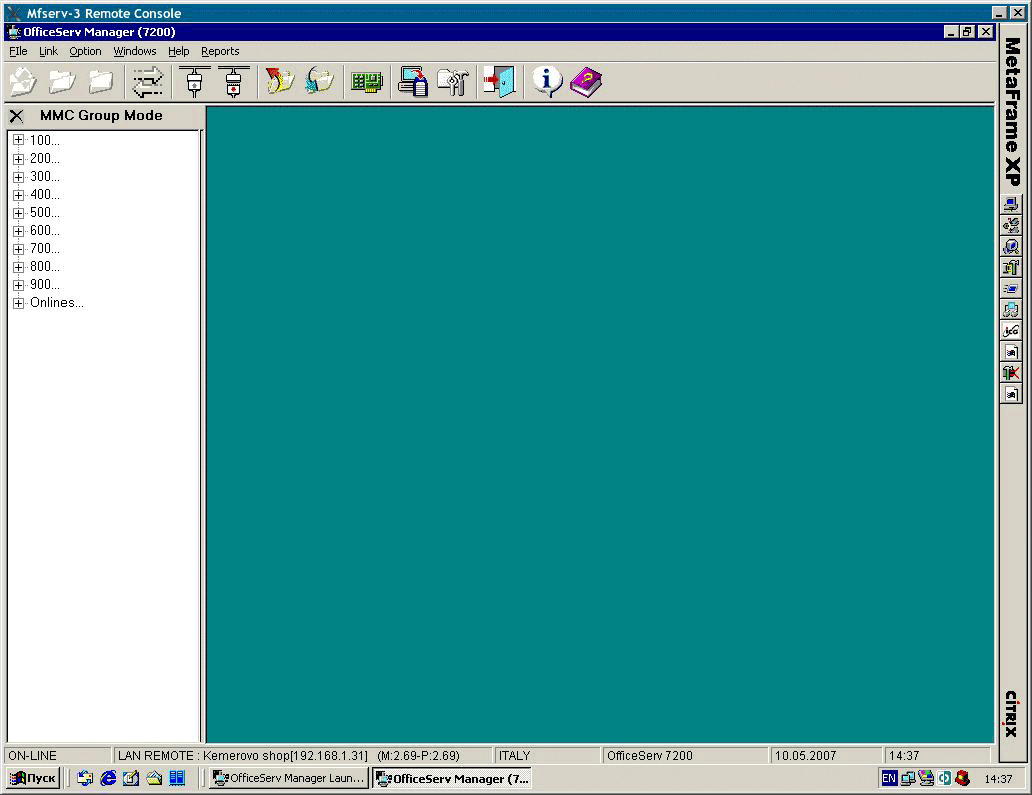Select the 'Onlines...' tree label
The width and height of the screenshot is (1032, 795).
click(x=57, y=303)
